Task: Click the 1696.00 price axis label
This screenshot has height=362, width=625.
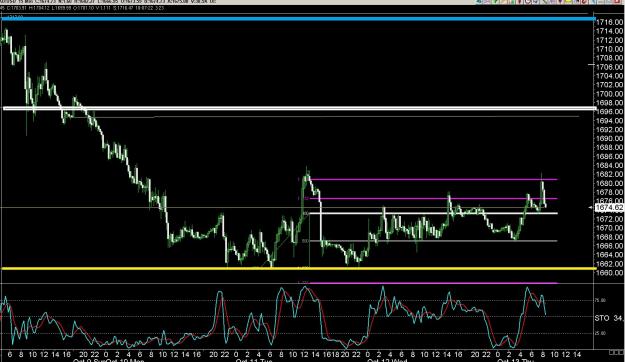Action: [x=609, y=112]
